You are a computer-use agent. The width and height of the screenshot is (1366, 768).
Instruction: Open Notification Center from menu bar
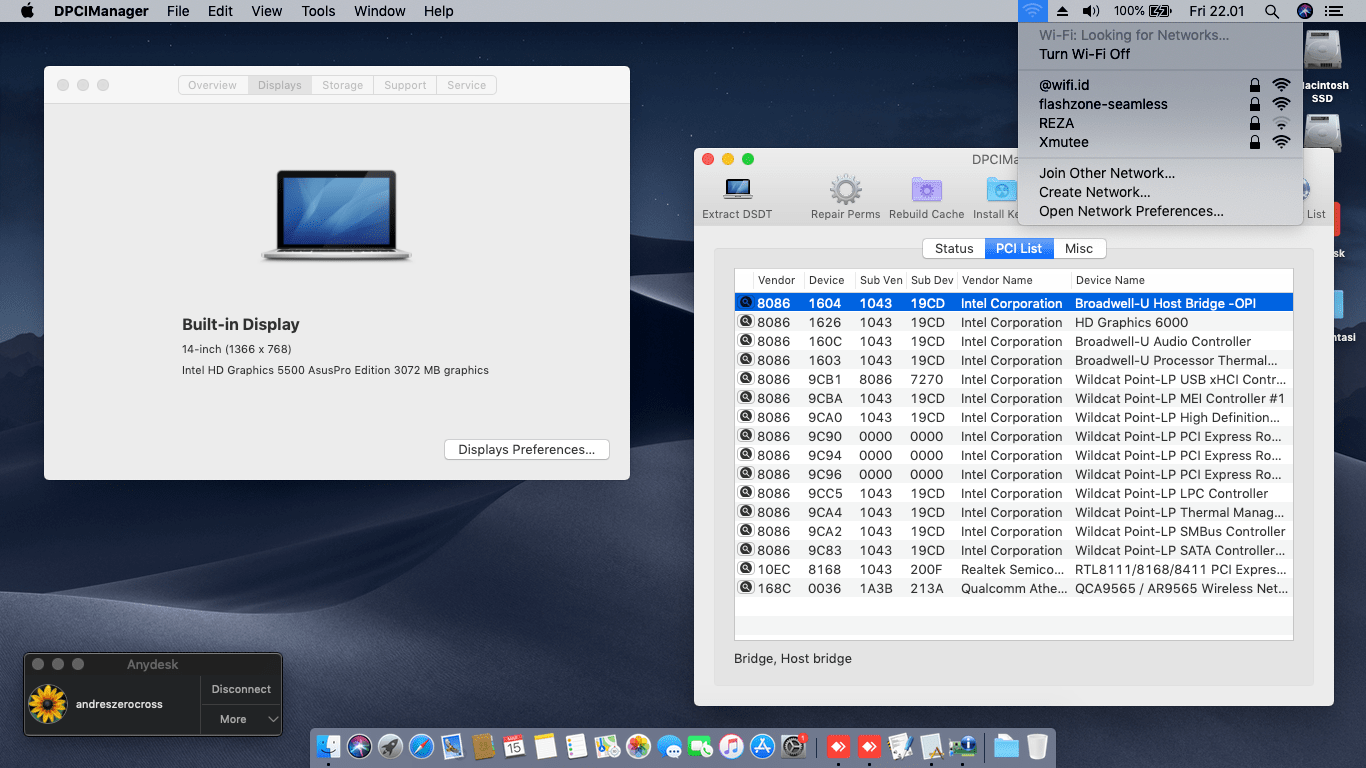point(1333,11)
